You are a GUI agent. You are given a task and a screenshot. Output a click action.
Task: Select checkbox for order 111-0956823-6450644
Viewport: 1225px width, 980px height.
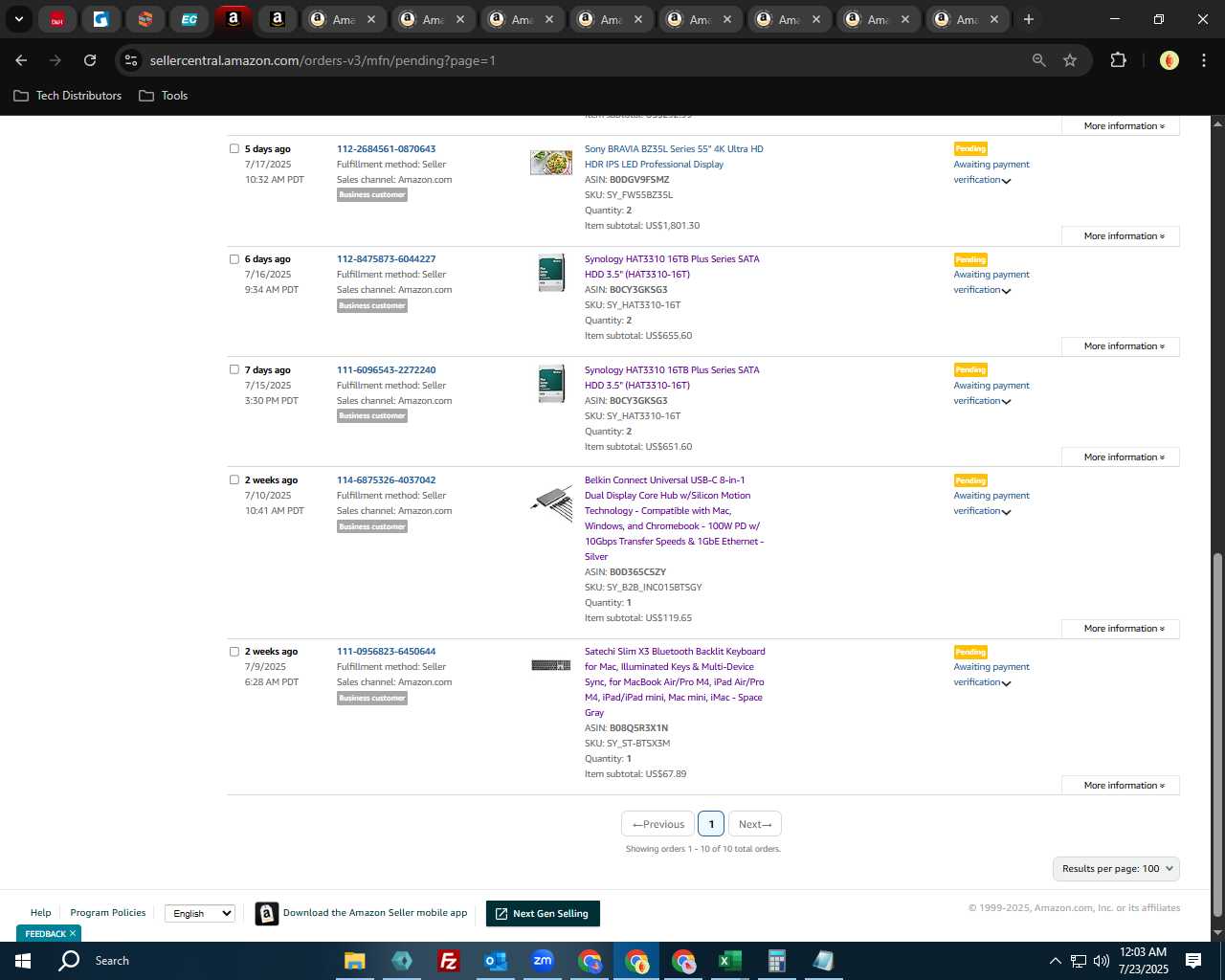click(x=234, y=651)
